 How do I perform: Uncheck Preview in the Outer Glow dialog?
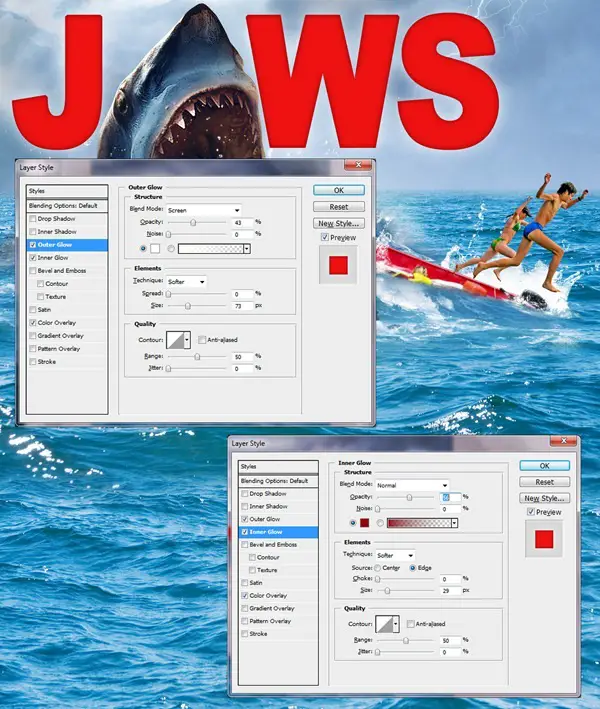tap(325, 238)
